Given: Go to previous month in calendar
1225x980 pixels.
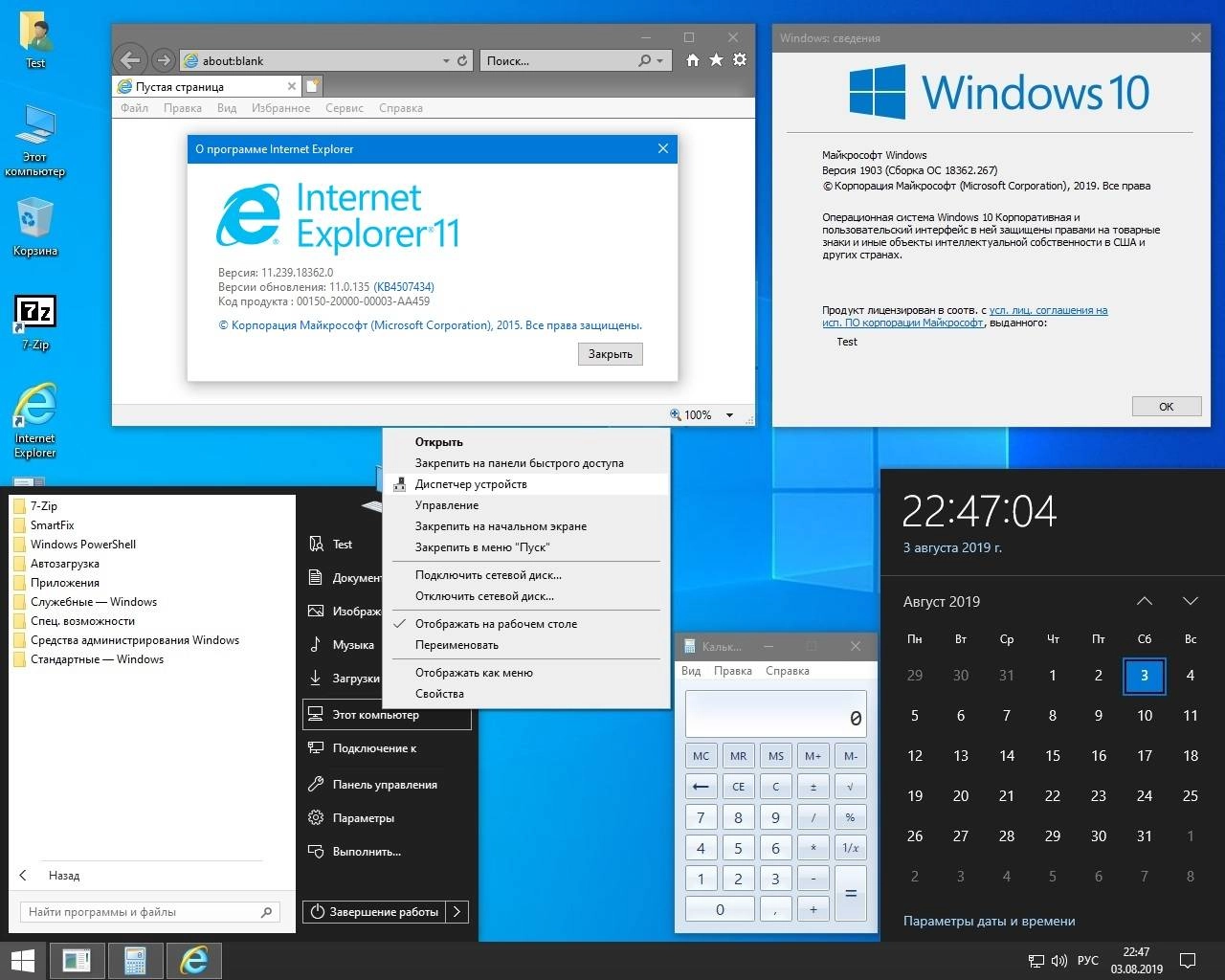Looking at the screenshot, I should point(1145,601).
